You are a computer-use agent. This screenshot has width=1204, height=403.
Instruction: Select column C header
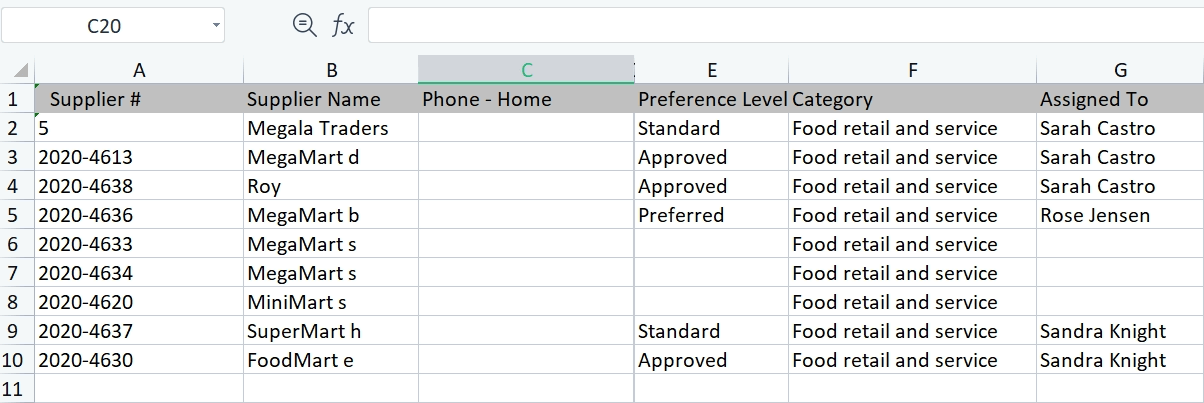526,70
